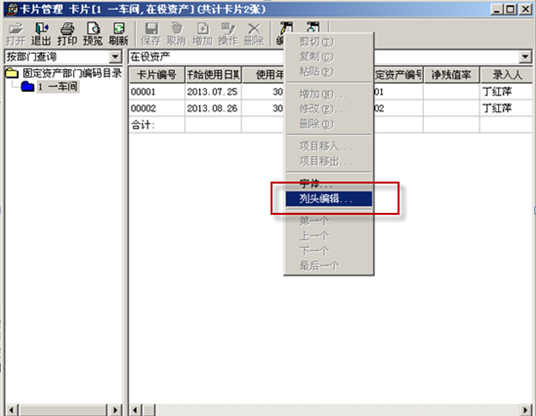Image resolution: width=536 pixels, height=416 pixels.
Task: Click the title bar application icon
Action: click(x=12, y=9)
